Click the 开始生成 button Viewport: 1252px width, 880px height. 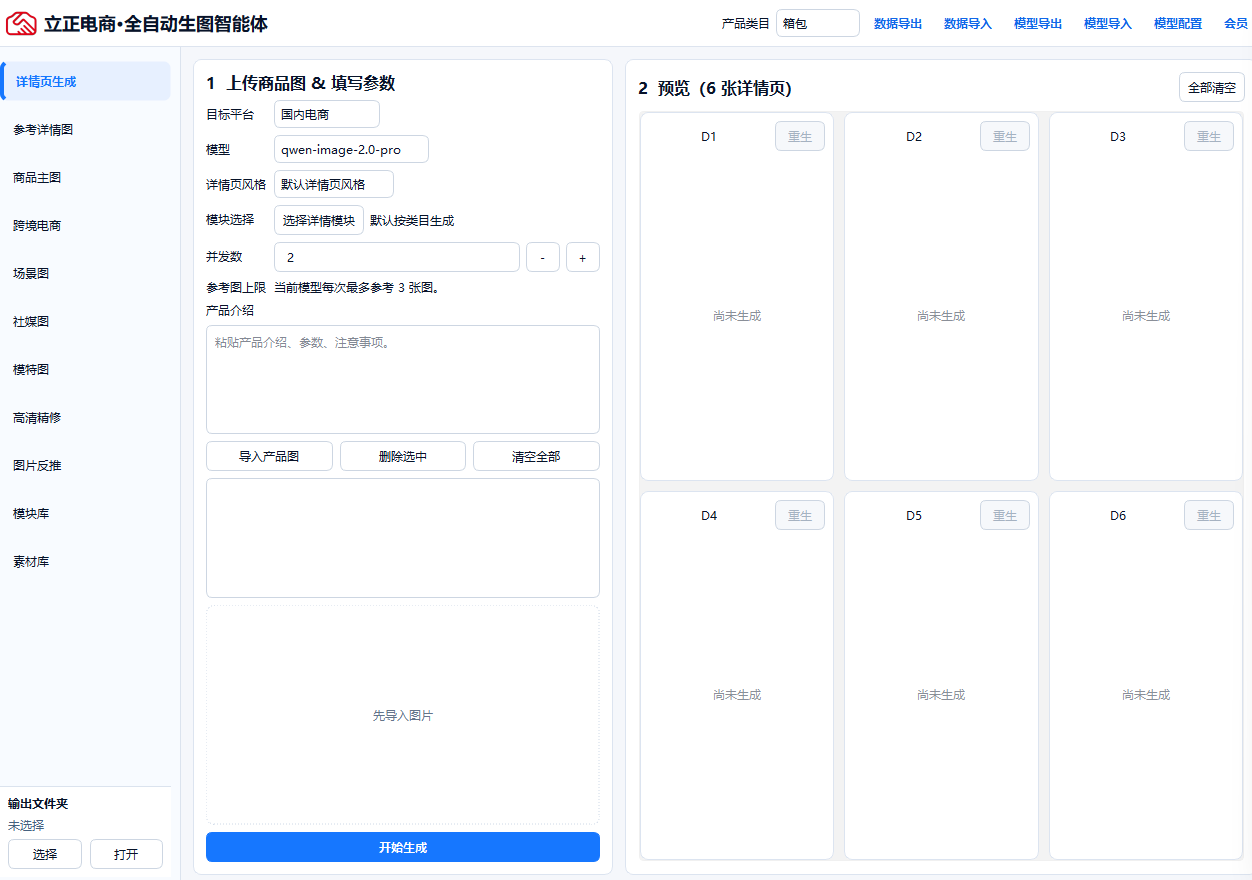(x=403, y=847)
